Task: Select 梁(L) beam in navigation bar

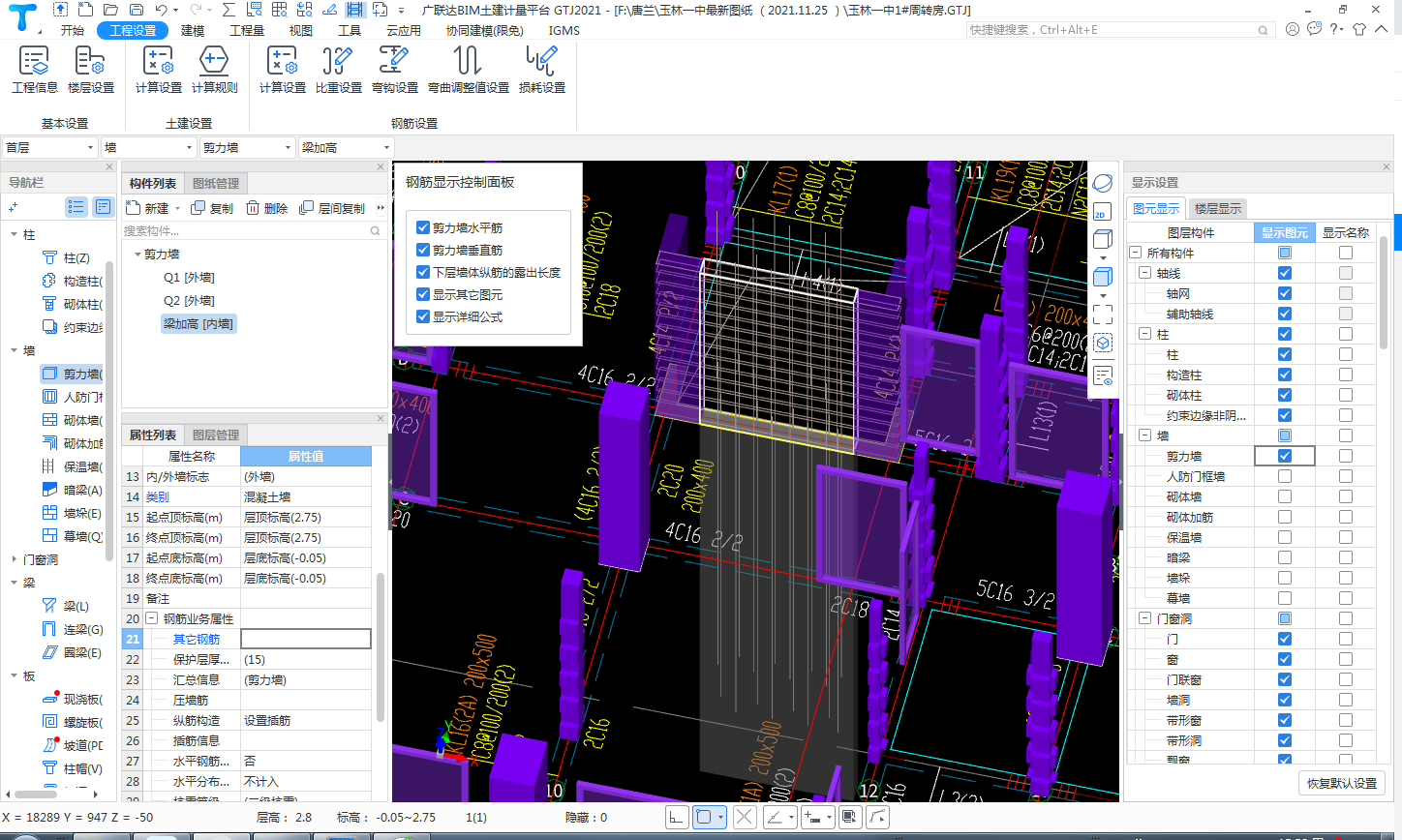Action: pyautogui.click(x=66, y=606)
